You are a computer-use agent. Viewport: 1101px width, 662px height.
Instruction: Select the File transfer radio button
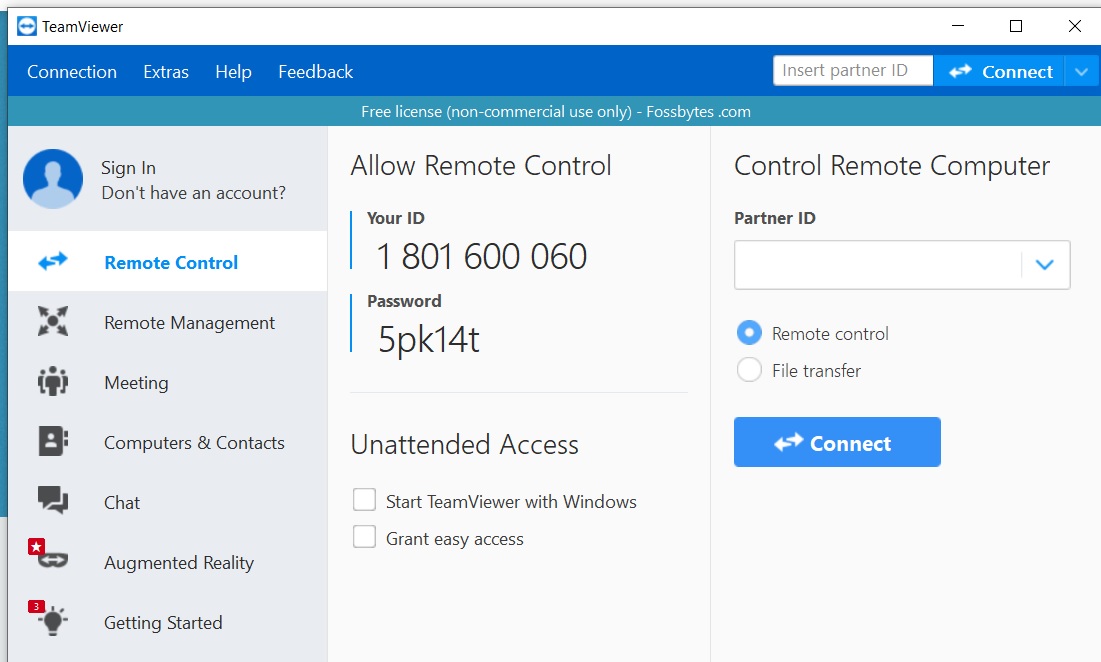(748, 369)
